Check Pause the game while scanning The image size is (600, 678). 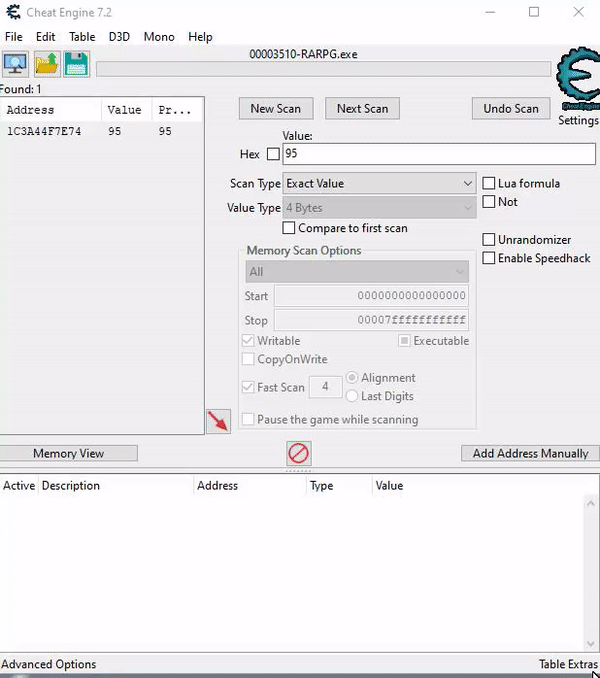click(248, 419)
